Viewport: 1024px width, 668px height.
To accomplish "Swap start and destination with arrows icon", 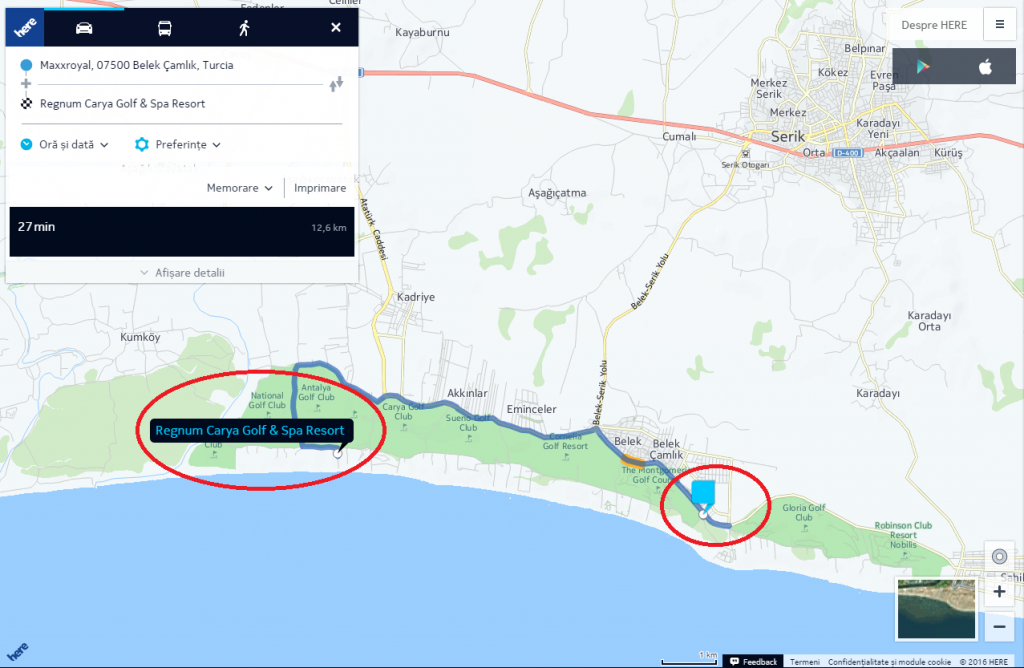I will coord(338,83).
